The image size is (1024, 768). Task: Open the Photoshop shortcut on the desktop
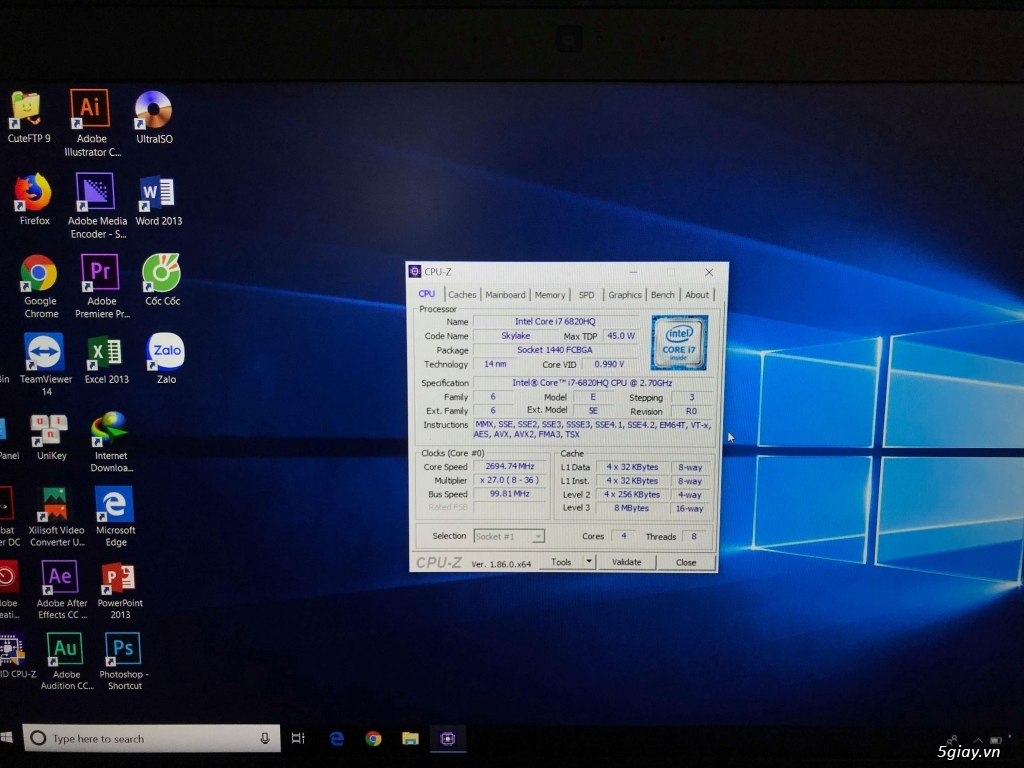tap(123, 661)
